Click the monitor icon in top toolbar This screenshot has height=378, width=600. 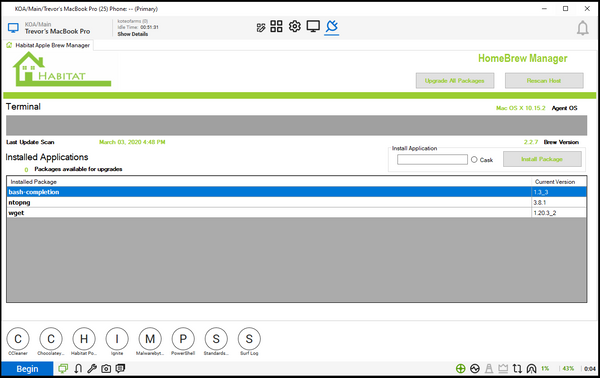coord(313,26)
